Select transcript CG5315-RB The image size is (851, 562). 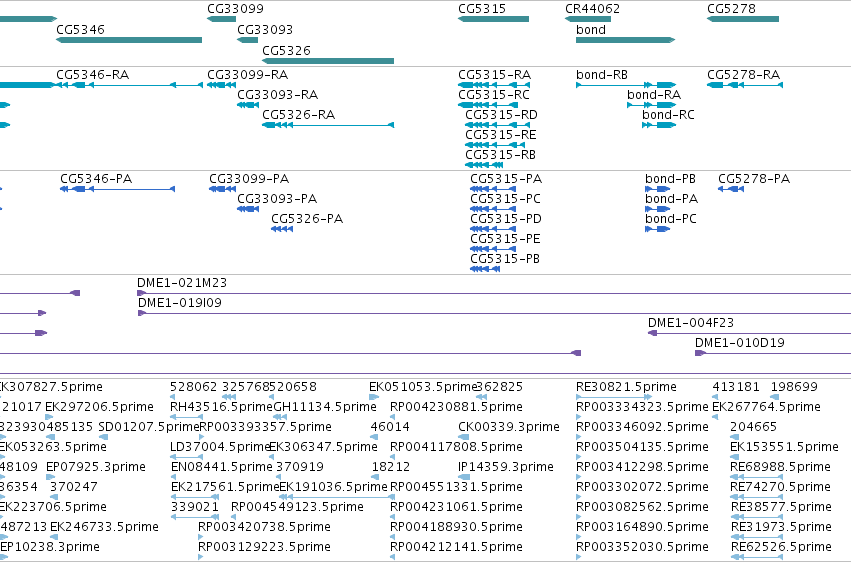click(x=484, y=165)
